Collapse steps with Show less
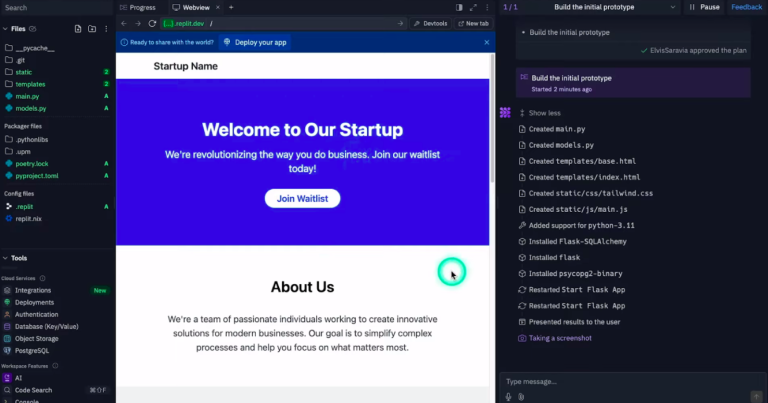768x403 pixels. [x=544, y=113]
